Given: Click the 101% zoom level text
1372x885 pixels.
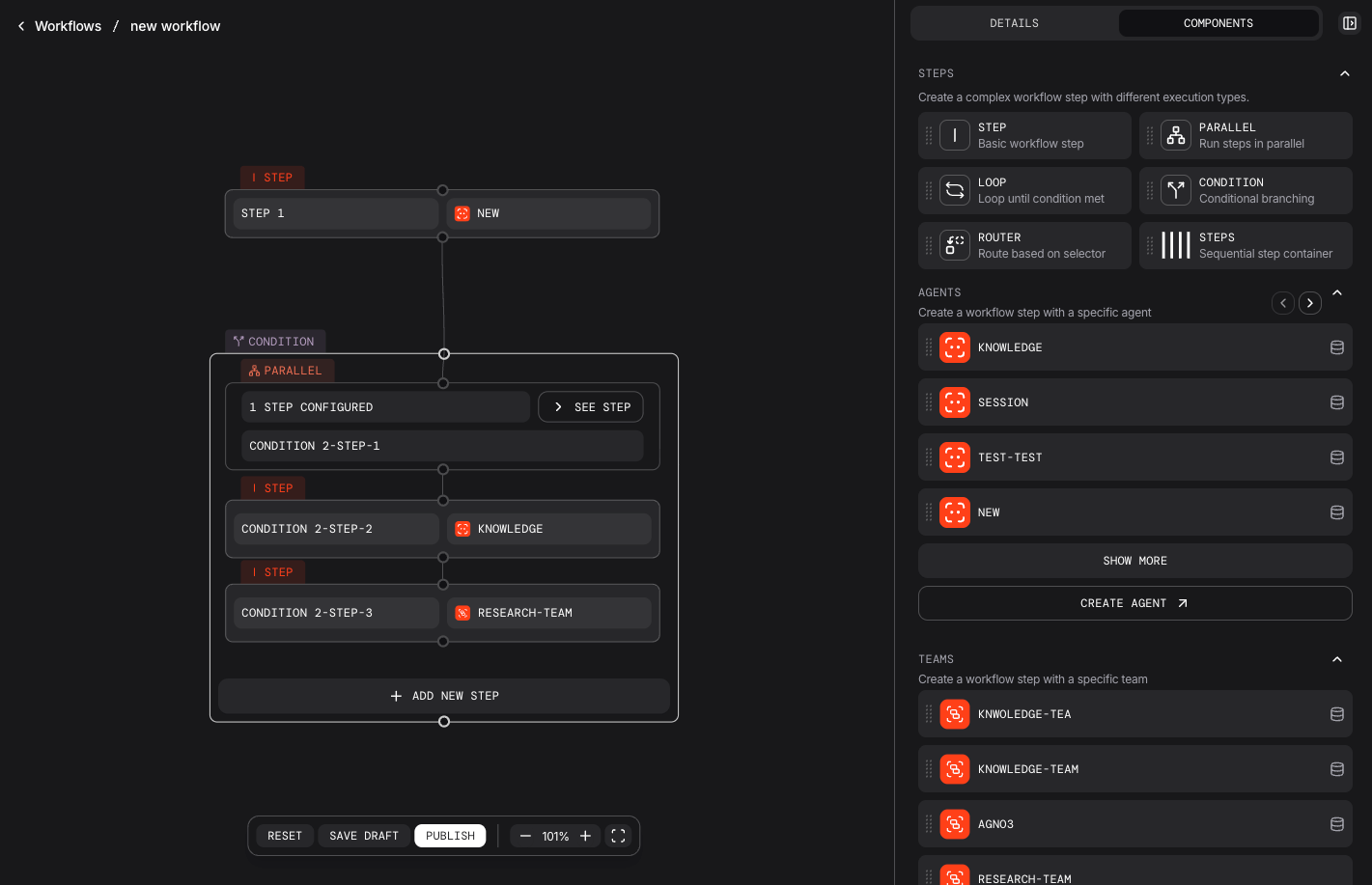Looking at the screenshot, I should pyautogui.click(x=555, y=837).
